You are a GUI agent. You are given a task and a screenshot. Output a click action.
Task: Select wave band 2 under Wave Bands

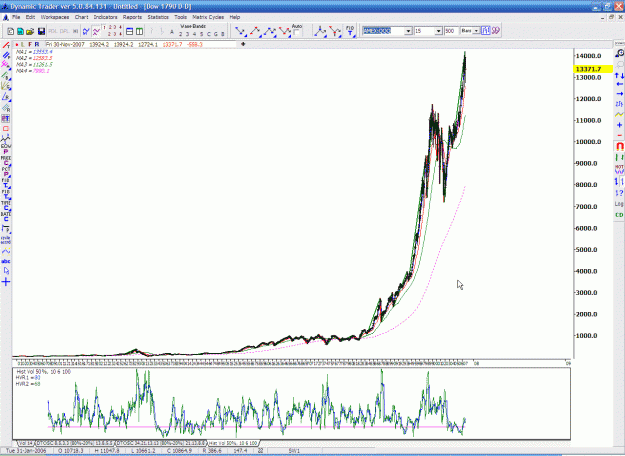[181, 34]
